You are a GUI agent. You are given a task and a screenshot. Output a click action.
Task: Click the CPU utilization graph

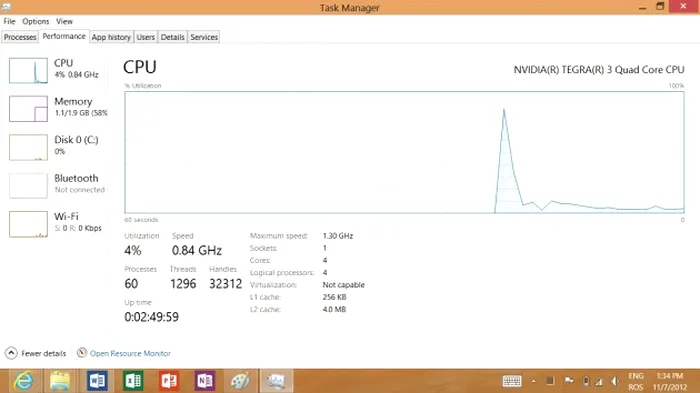click(x=404, y=152)
